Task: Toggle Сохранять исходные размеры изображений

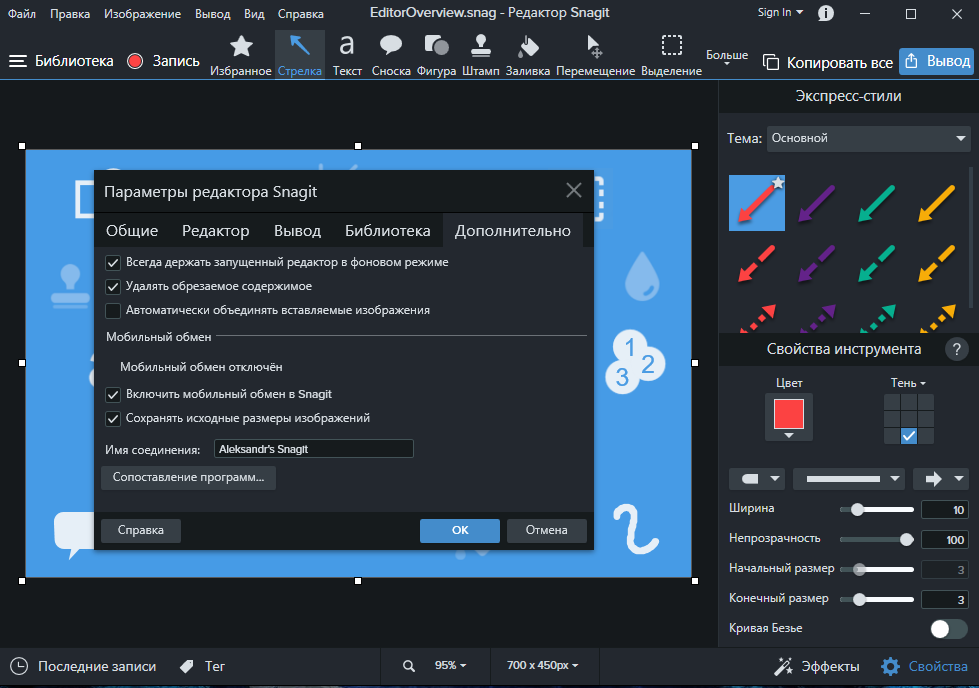Action: point(113,418)
